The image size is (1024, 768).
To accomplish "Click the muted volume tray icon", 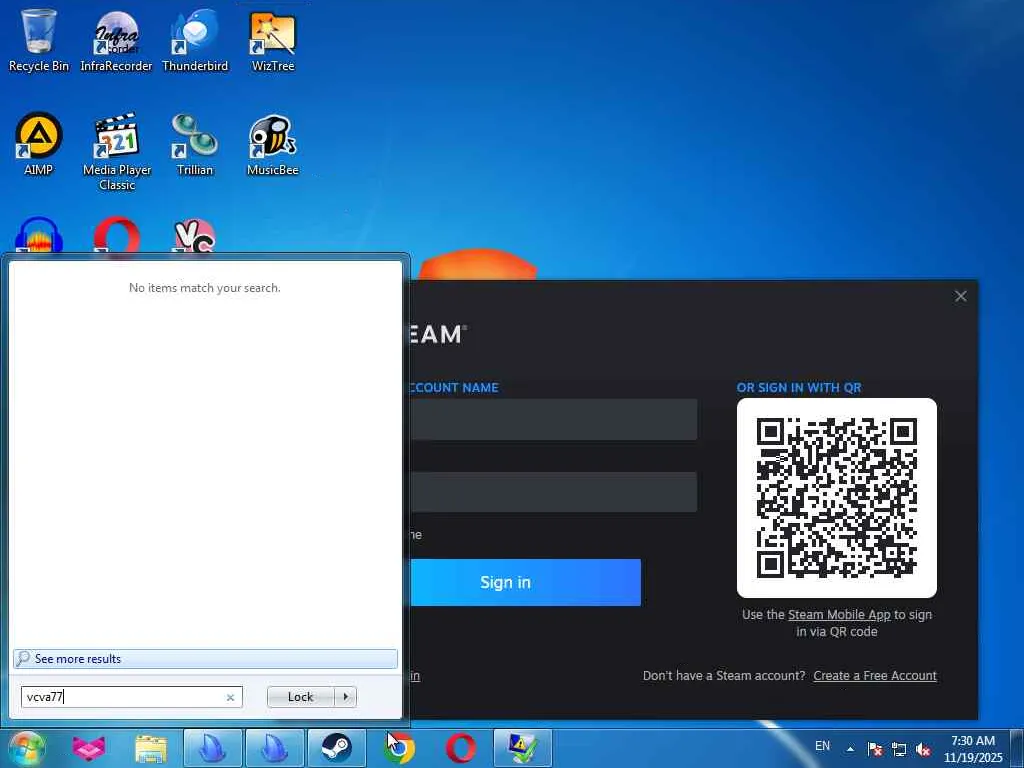I will (923, 749).
